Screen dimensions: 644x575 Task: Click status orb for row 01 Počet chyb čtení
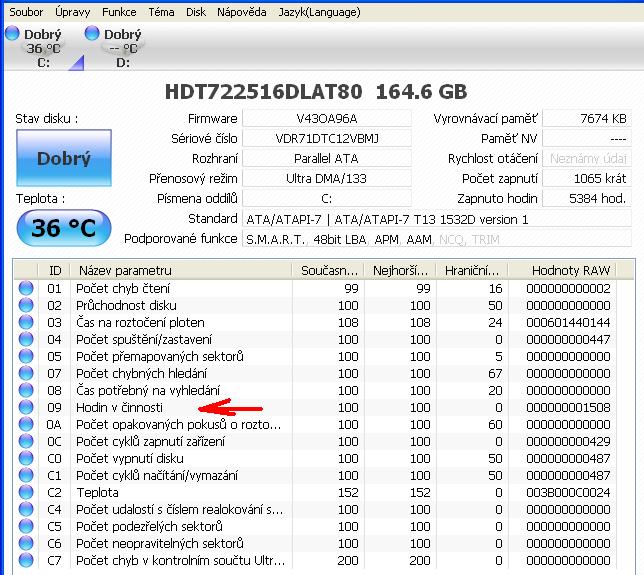[26, 289]
